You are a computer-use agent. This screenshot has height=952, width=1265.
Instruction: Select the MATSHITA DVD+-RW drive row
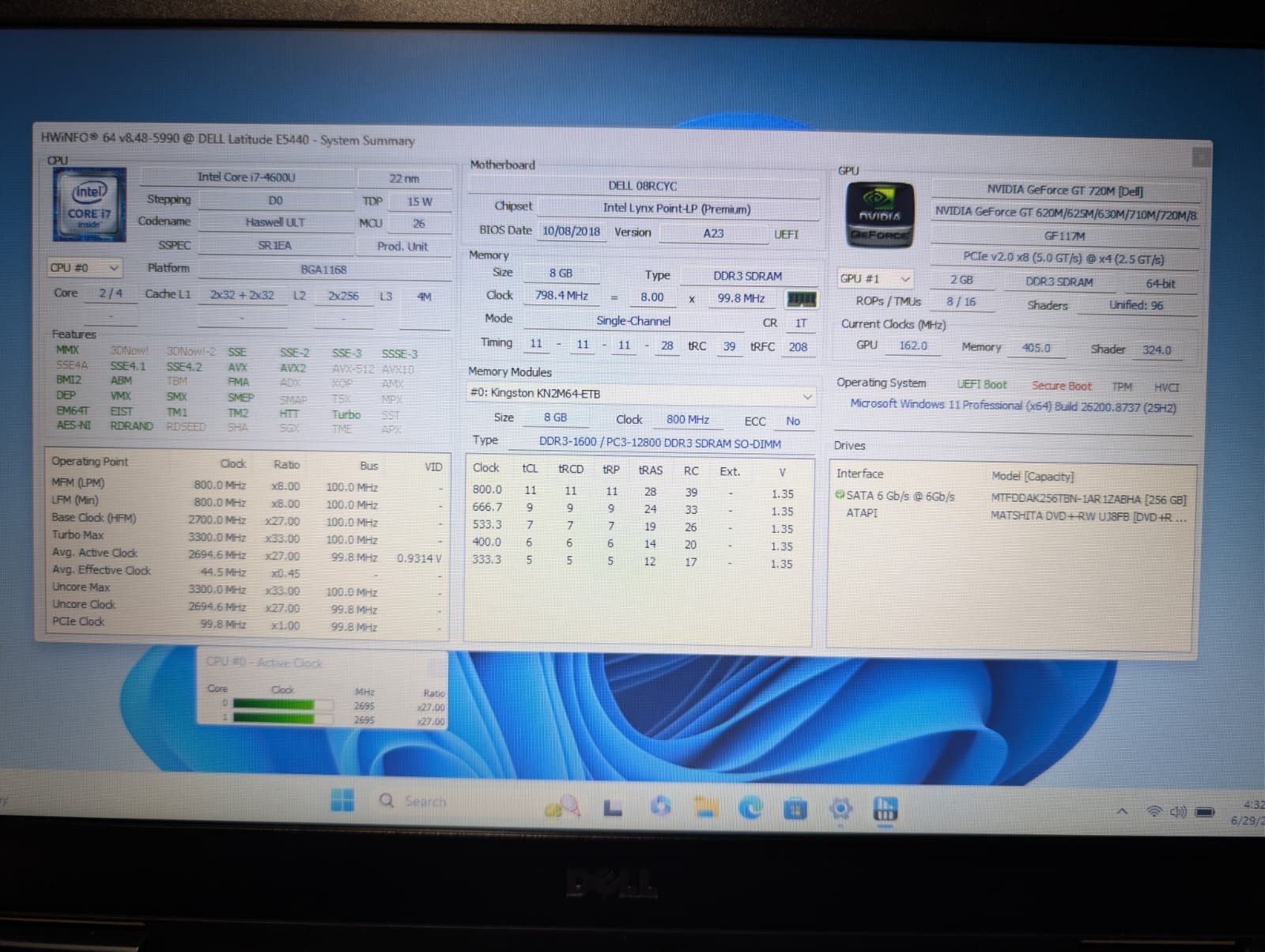1012,515
